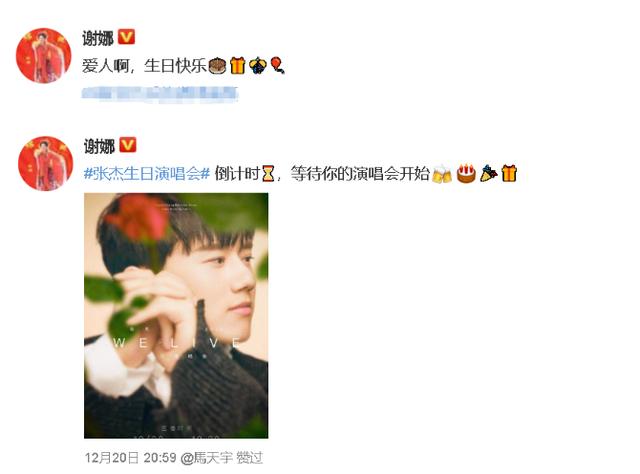Click verified V badge in the second post
640x474 pixels.
pos(127,145)
